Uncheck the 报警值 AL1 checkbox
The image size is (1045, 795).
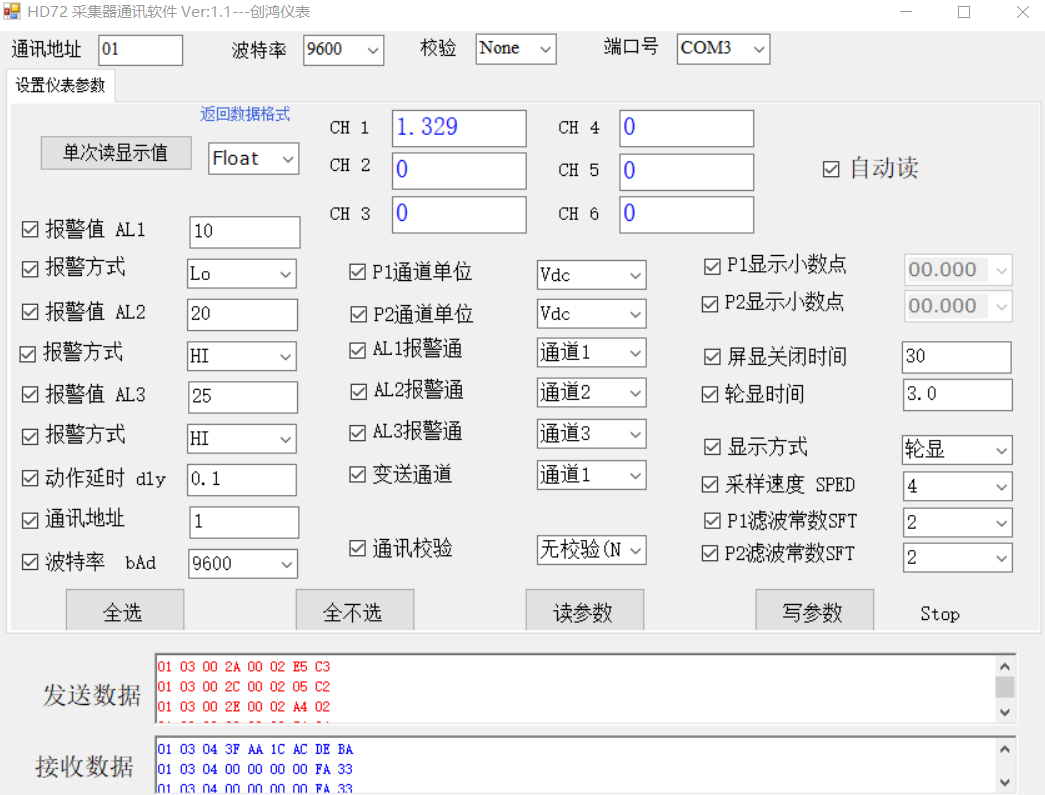click(x=30, y=230)
